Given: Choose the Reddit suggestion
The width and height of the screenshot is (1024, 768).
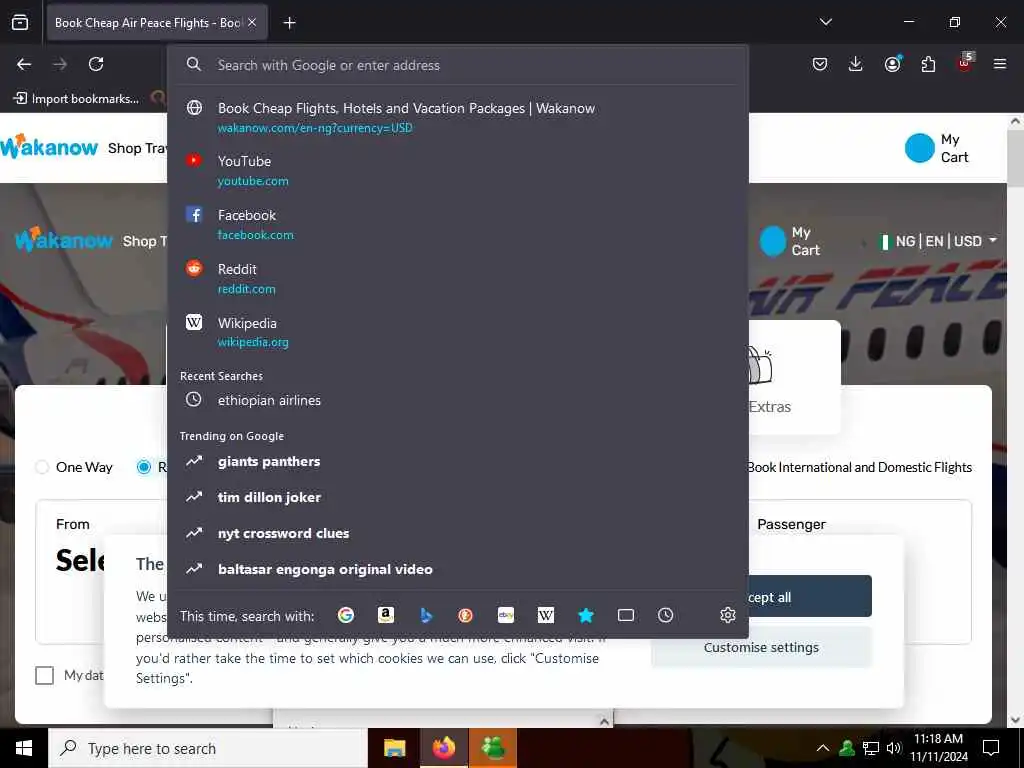Looking at the screenshot, I should tap(458, 278).
